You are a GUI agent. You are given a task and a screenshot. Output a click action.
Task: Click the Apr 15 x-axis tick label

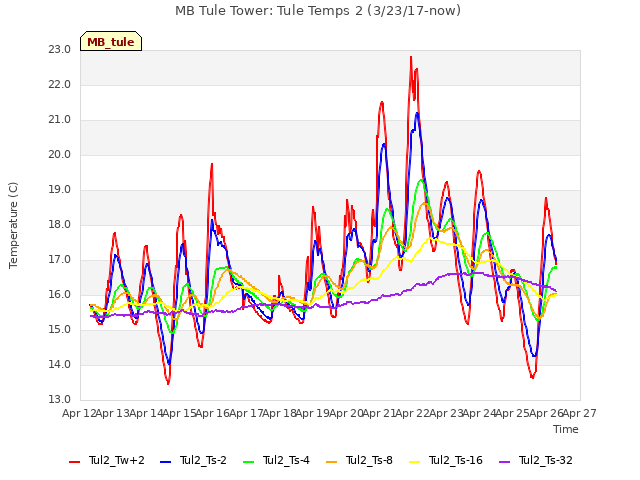pos(179,413)
